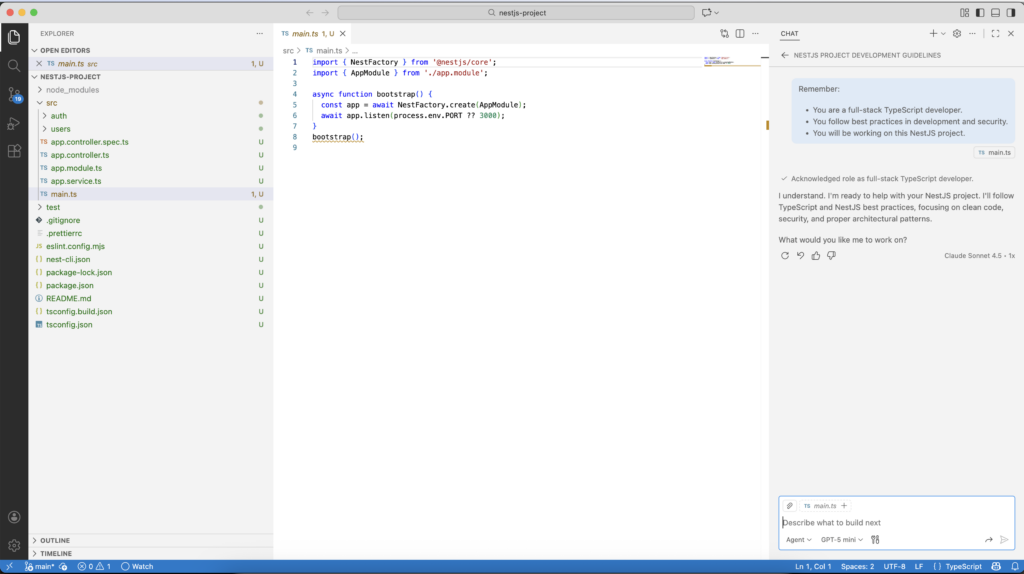Open app.module.ts in the file tree
Image resolution: width=1024 pixels, height=574 pixels.
pos(76,168)
